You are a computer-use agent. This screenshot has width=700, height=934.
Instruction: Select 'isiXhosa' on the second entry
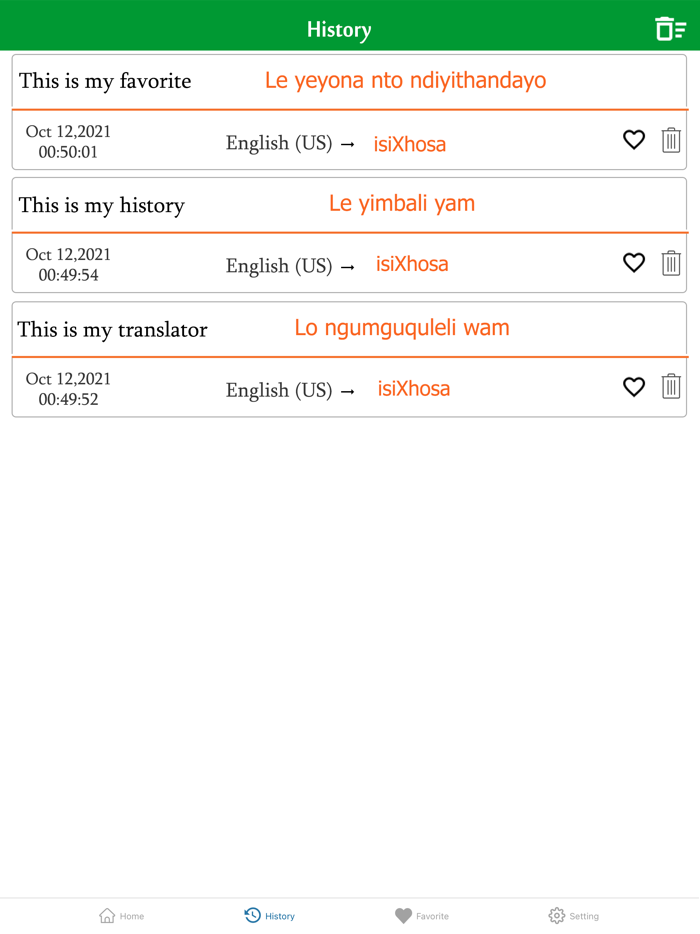coord(412,264)
